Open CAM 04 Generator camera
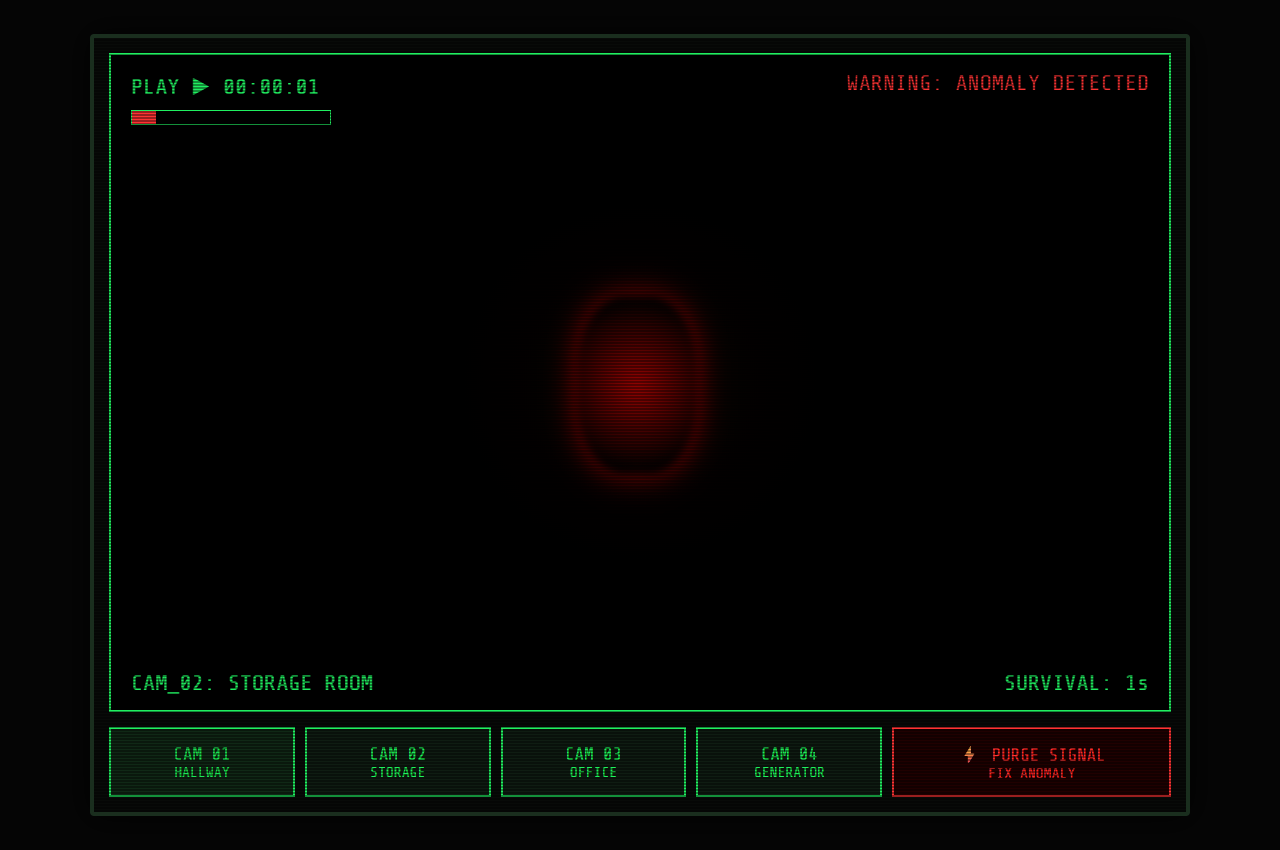 pyautogui.click(x=789, y=762)
